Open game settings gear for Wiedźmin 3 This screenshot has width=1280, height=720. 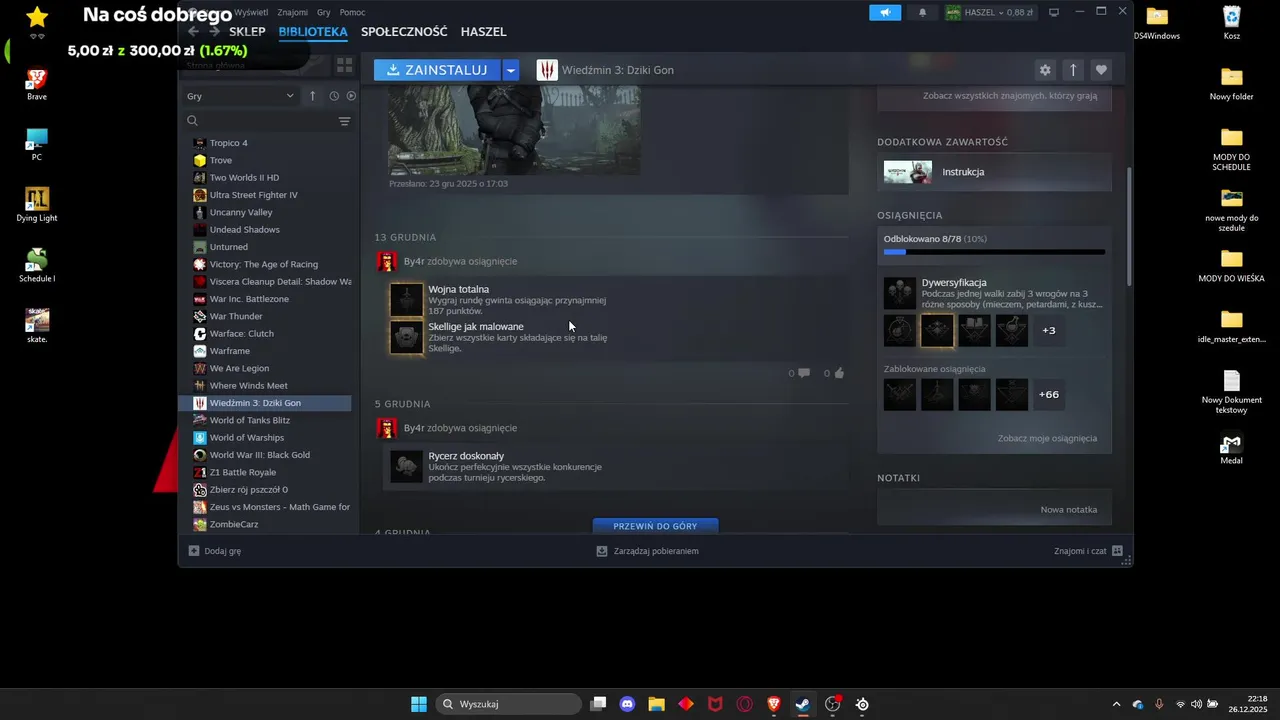[x=1045, y=70]
